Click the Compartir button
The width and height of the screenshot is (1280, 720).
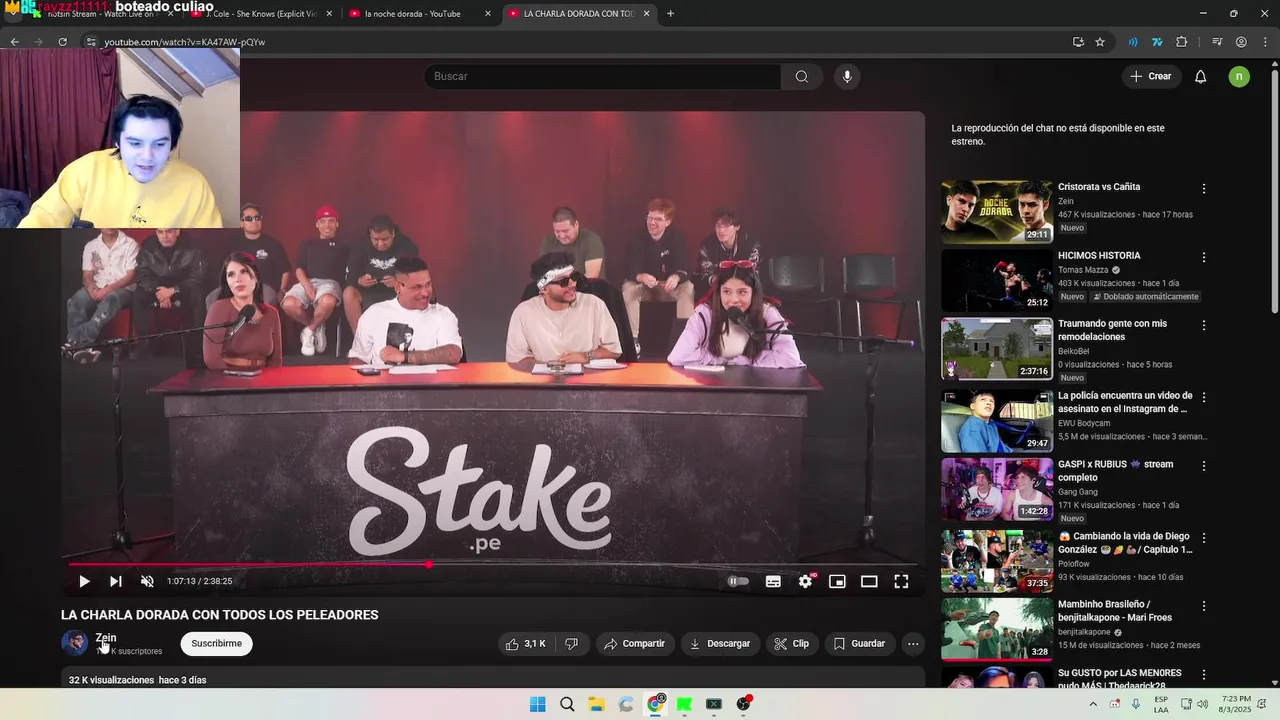click(635, 643)
